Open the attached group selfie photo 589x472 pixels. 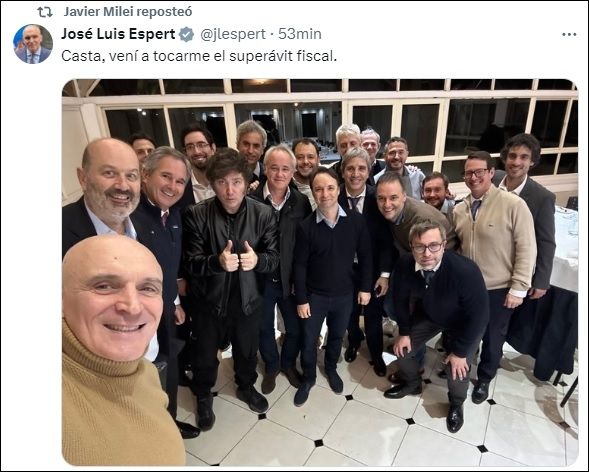pos(320,272)
